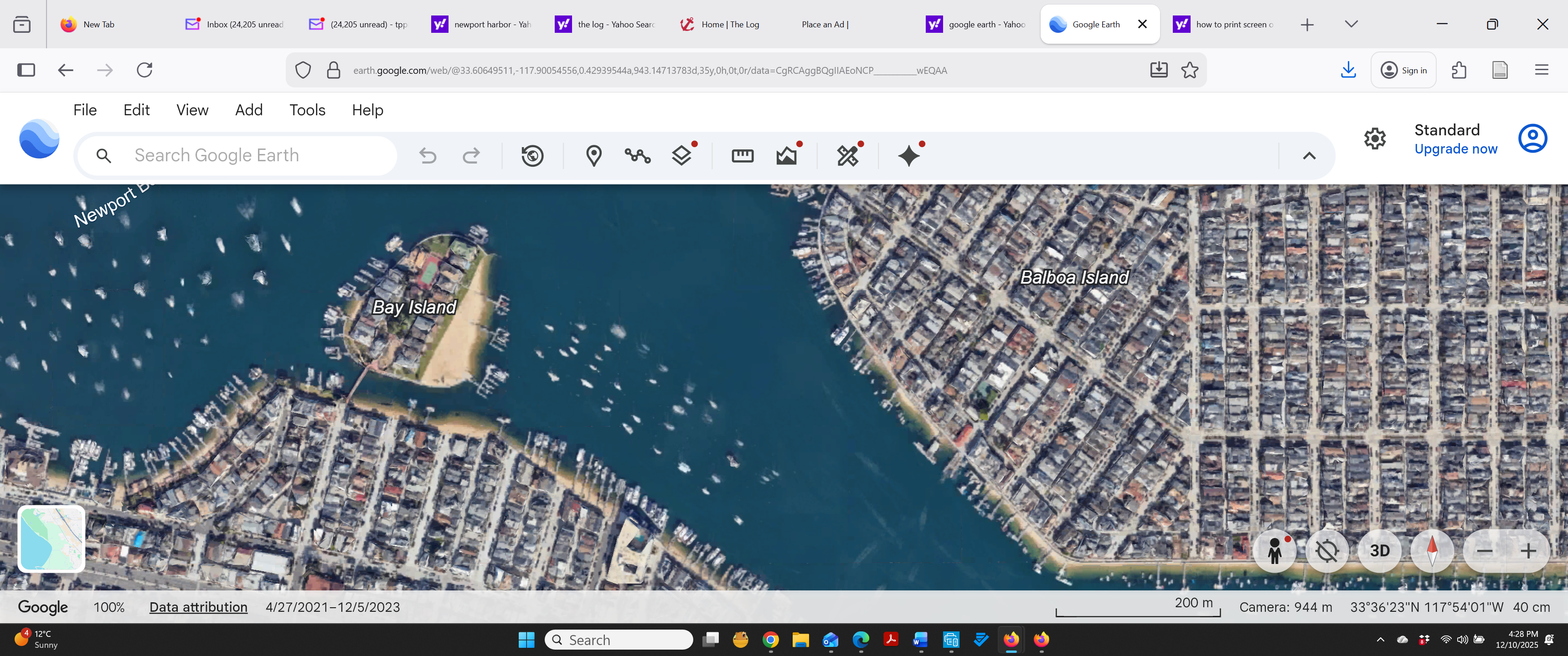Open the File menu
The image size is (1568, 656).
[85, 110]
